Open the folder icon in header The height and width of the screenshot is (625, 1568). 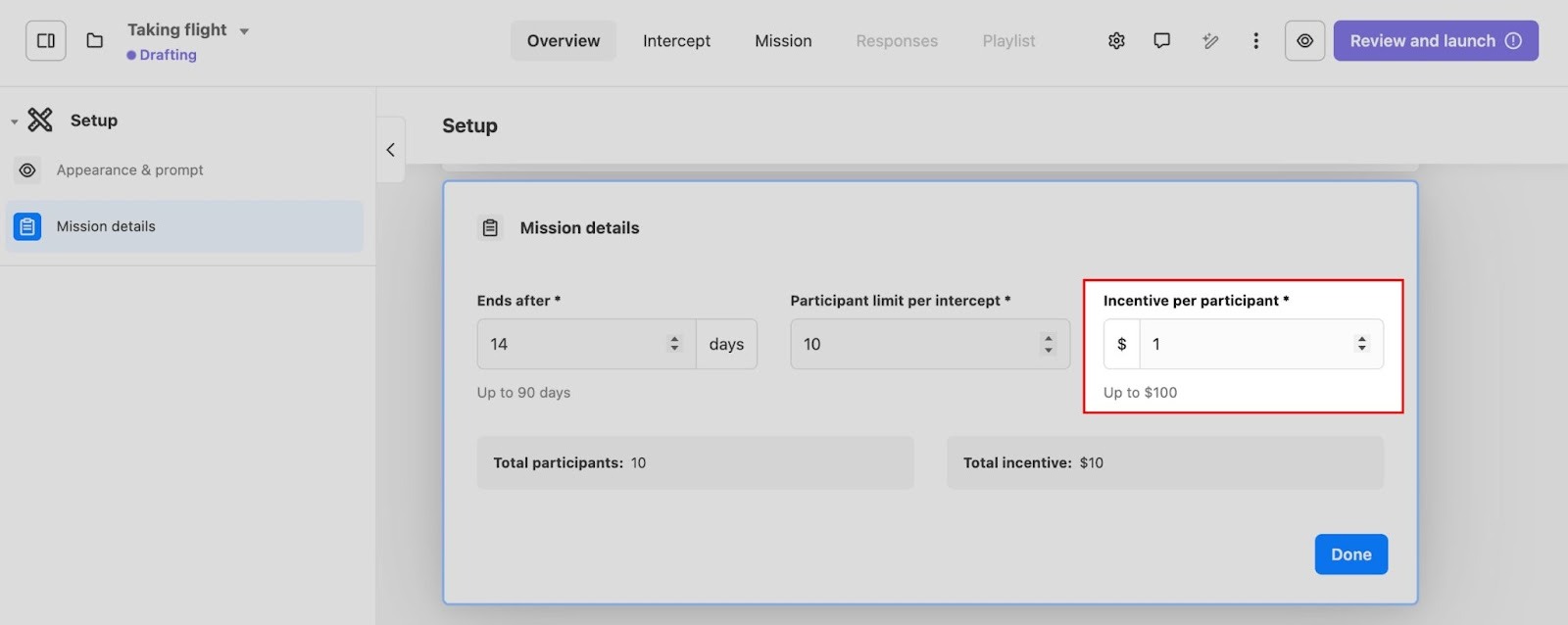click(x=95, y=41)
